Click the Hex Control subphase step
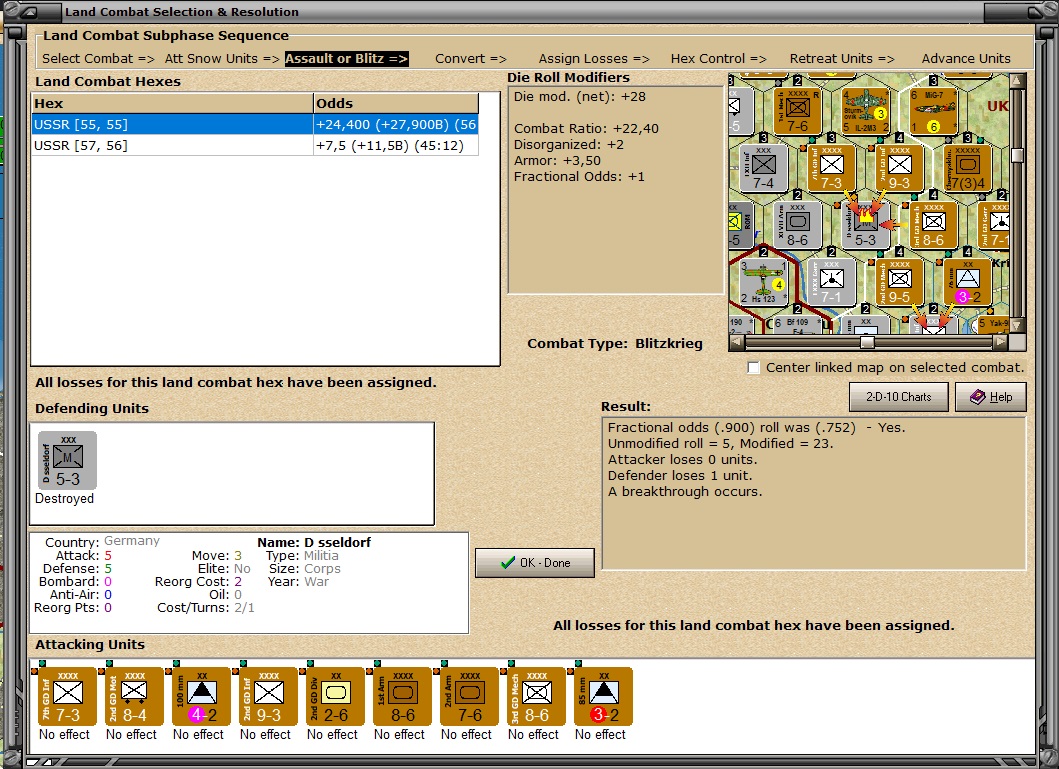 tap(718, 59)
